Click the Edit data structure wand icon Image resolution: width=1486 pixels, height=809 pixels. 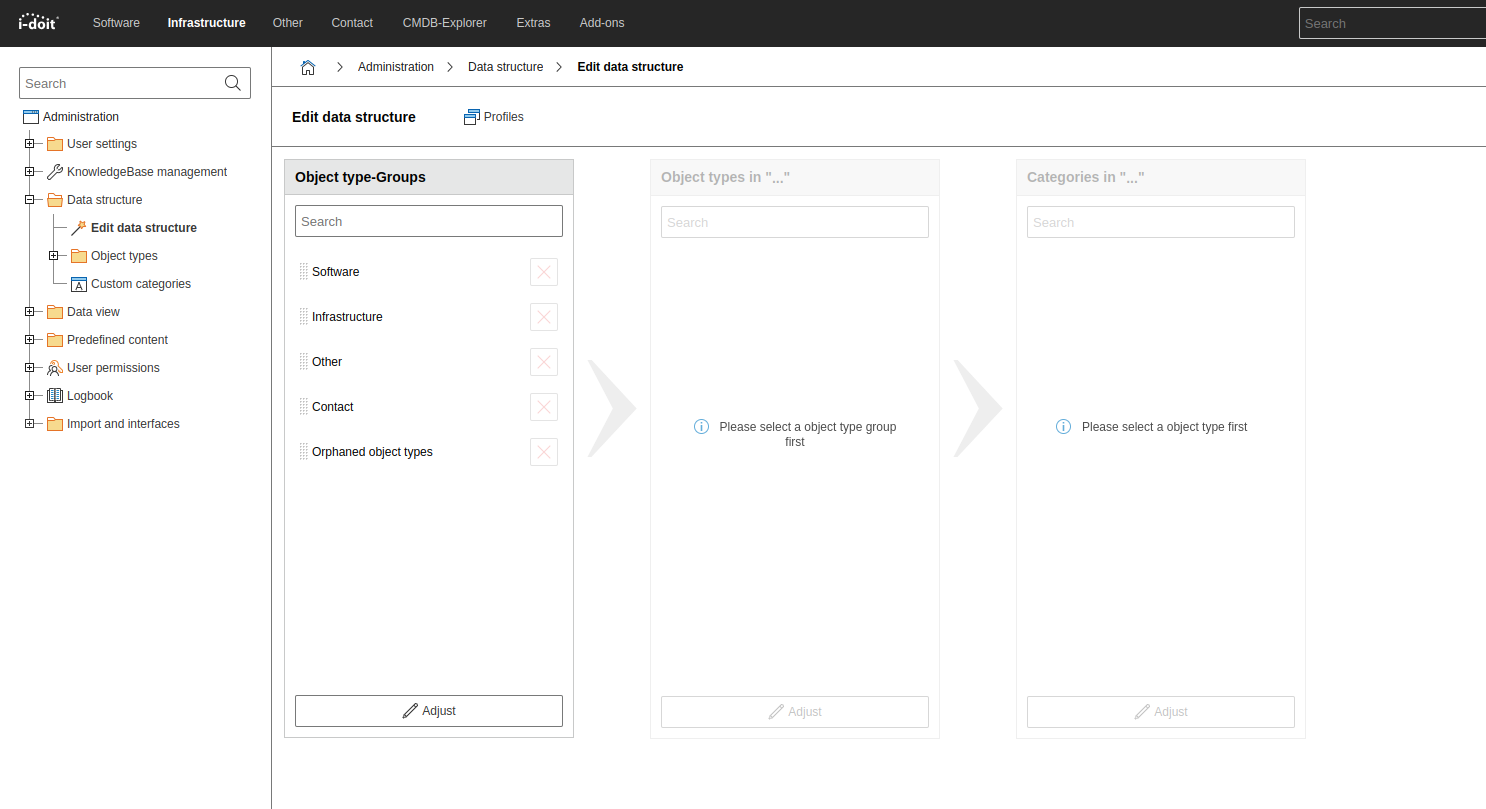point(79,228)
